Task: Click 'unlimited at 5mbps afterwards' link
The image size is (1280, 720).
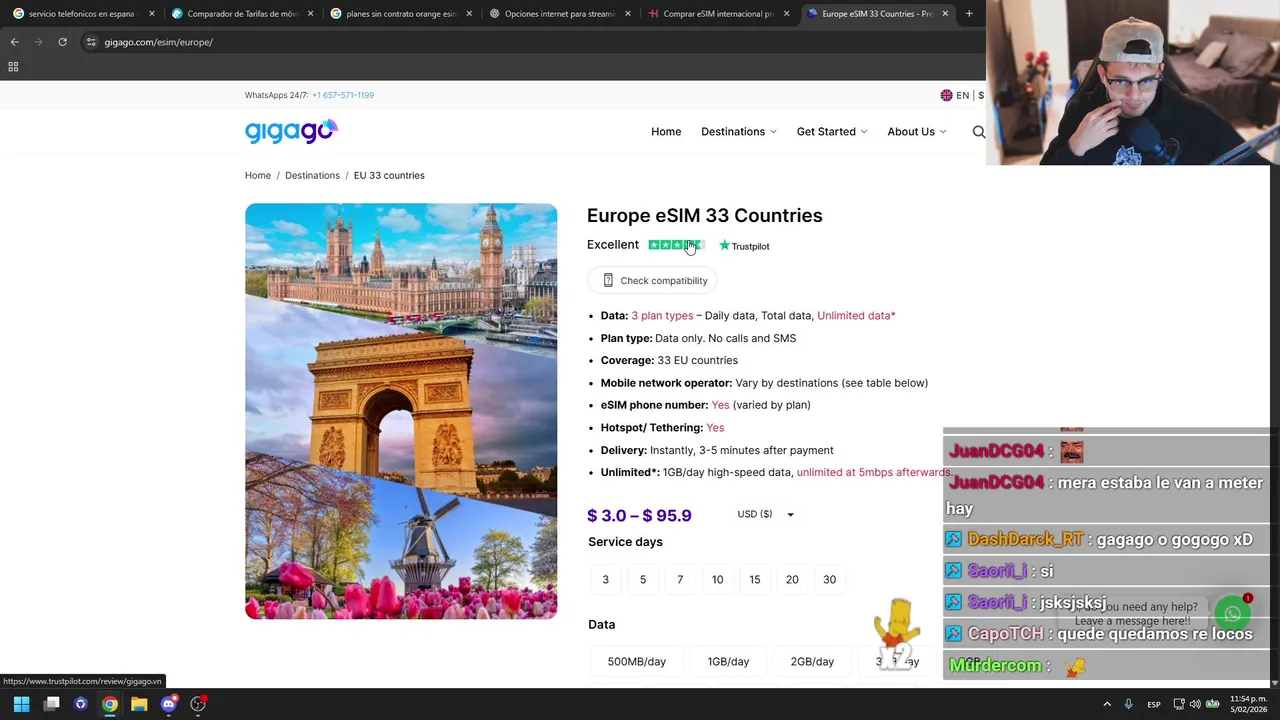Action: 873,473
